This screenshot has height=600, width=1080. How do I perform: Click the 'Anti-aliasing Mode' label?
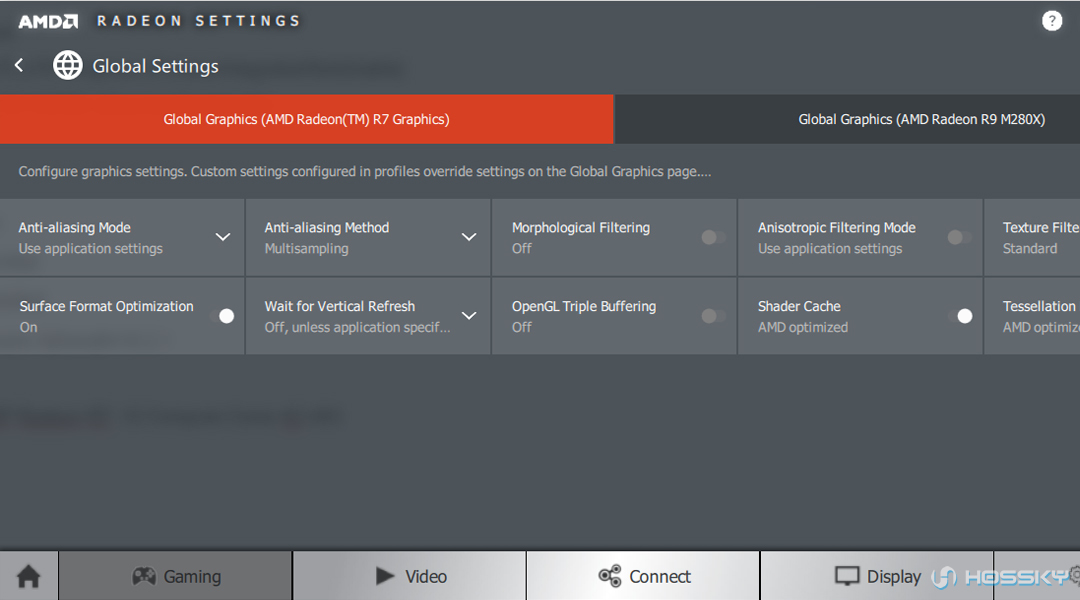74,228
